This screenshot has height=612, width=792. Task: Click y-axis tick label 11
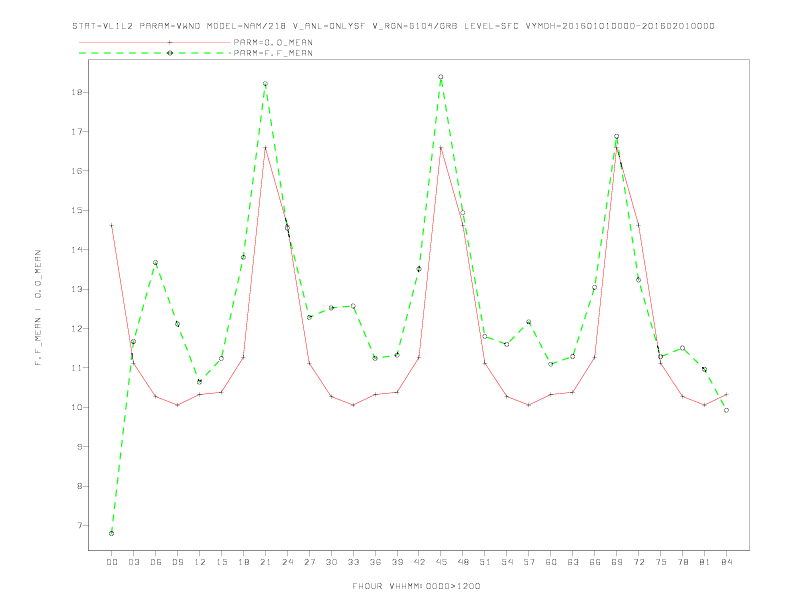pos(77,368)
